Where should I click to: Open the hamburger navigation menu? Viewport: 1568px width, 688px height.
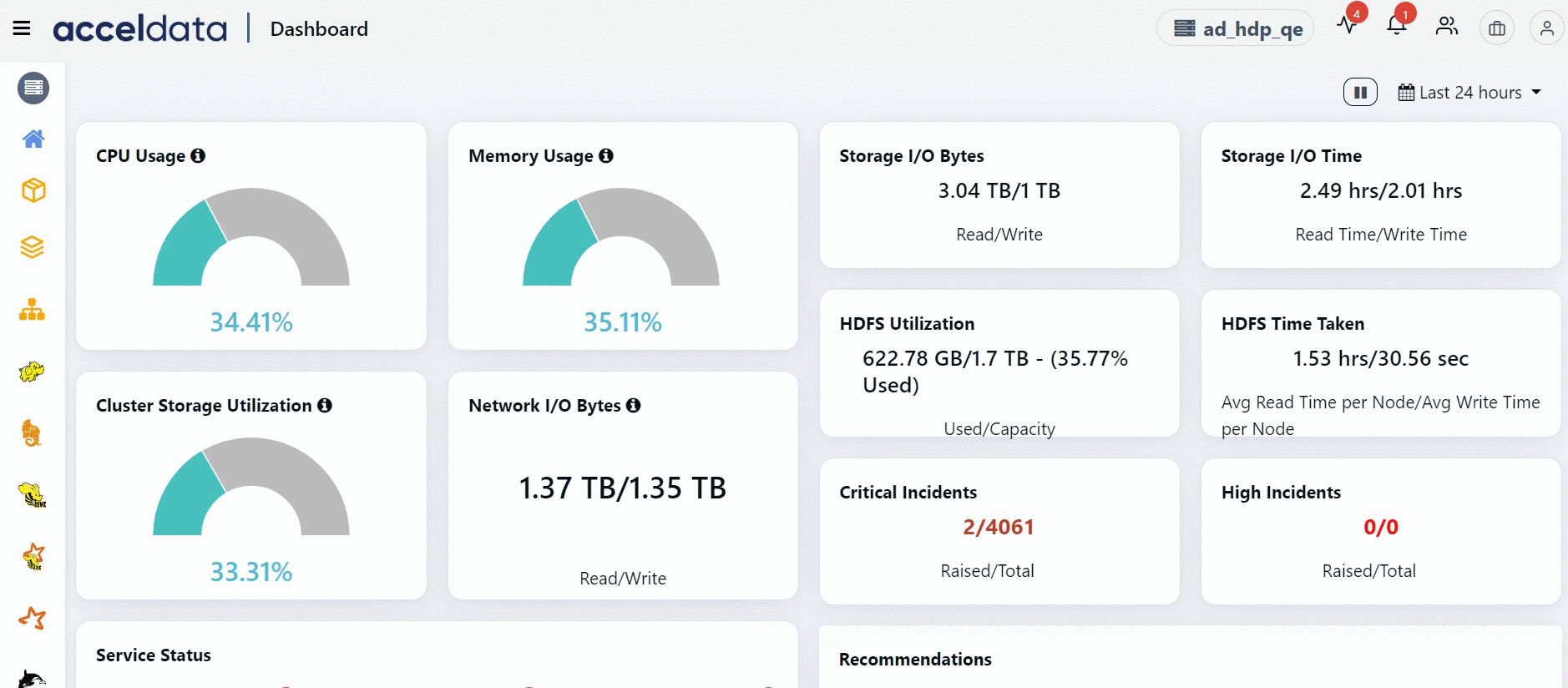tap(22, 29)
